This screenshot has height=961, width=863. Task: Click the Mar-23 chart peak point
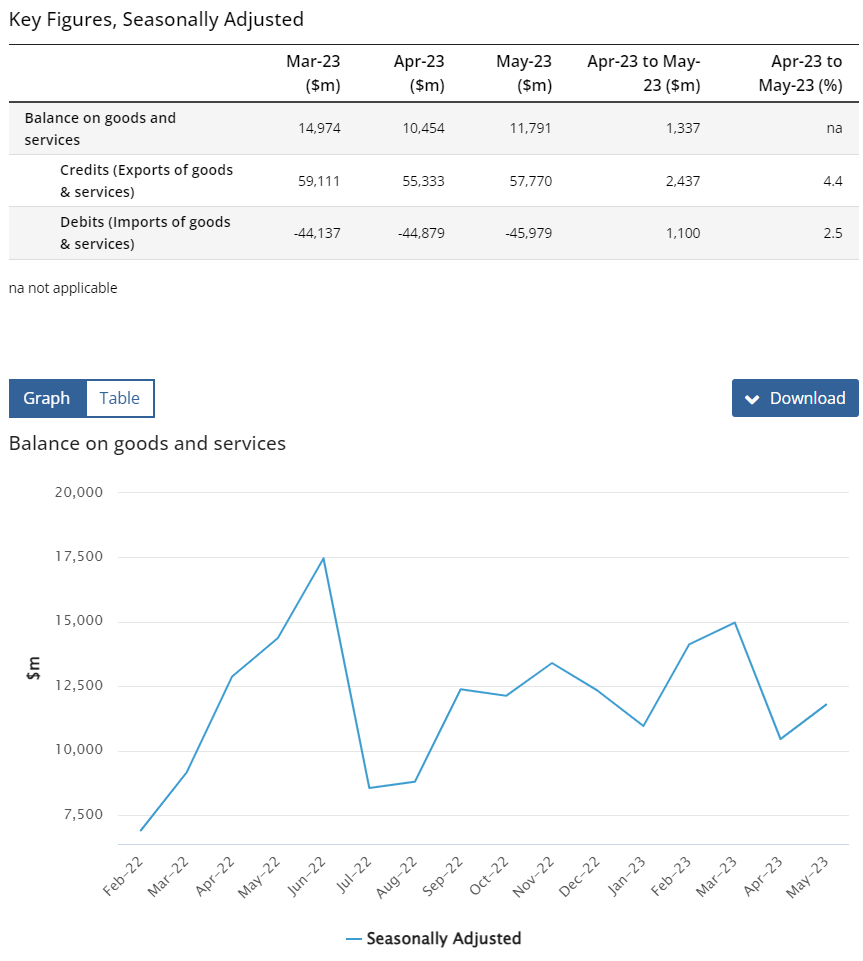(x=735, y=623)
